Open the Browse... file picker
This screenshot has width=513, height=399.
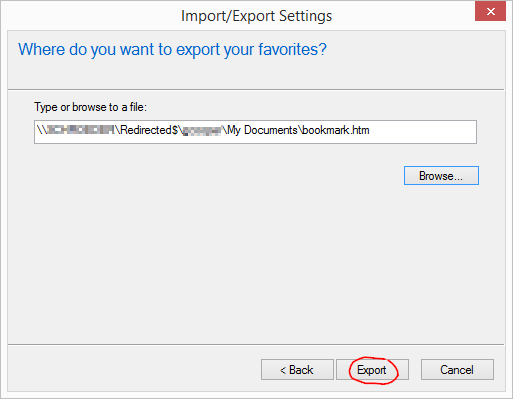(441, 175)
